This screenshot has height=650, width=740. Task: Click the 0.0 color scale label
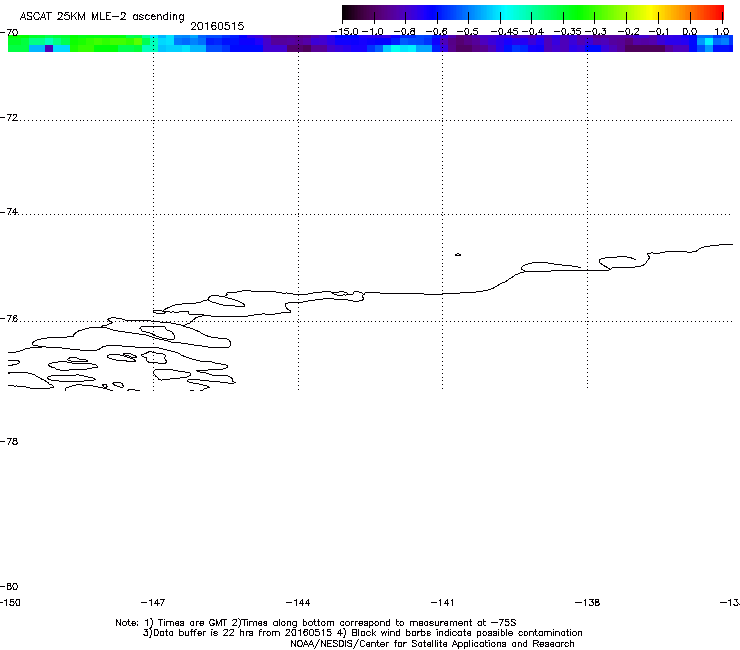[690, 32]
